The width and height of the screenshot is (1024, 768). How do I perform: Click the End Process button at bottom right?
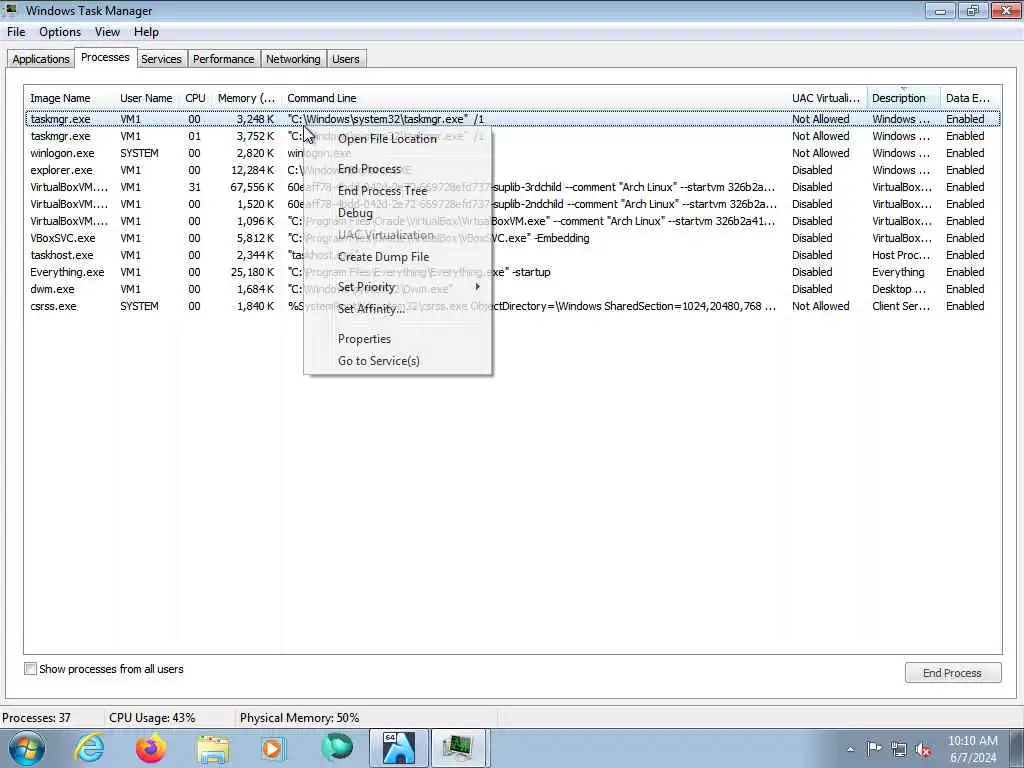coord(952,673)
